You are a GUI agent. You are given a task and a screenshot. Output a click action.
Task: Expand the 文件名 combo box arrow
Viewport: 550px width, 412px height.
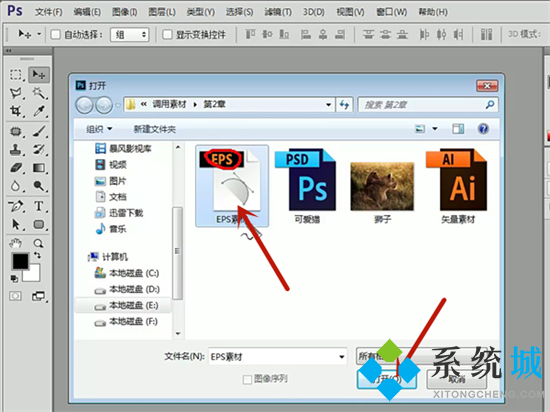pos(341,357)
